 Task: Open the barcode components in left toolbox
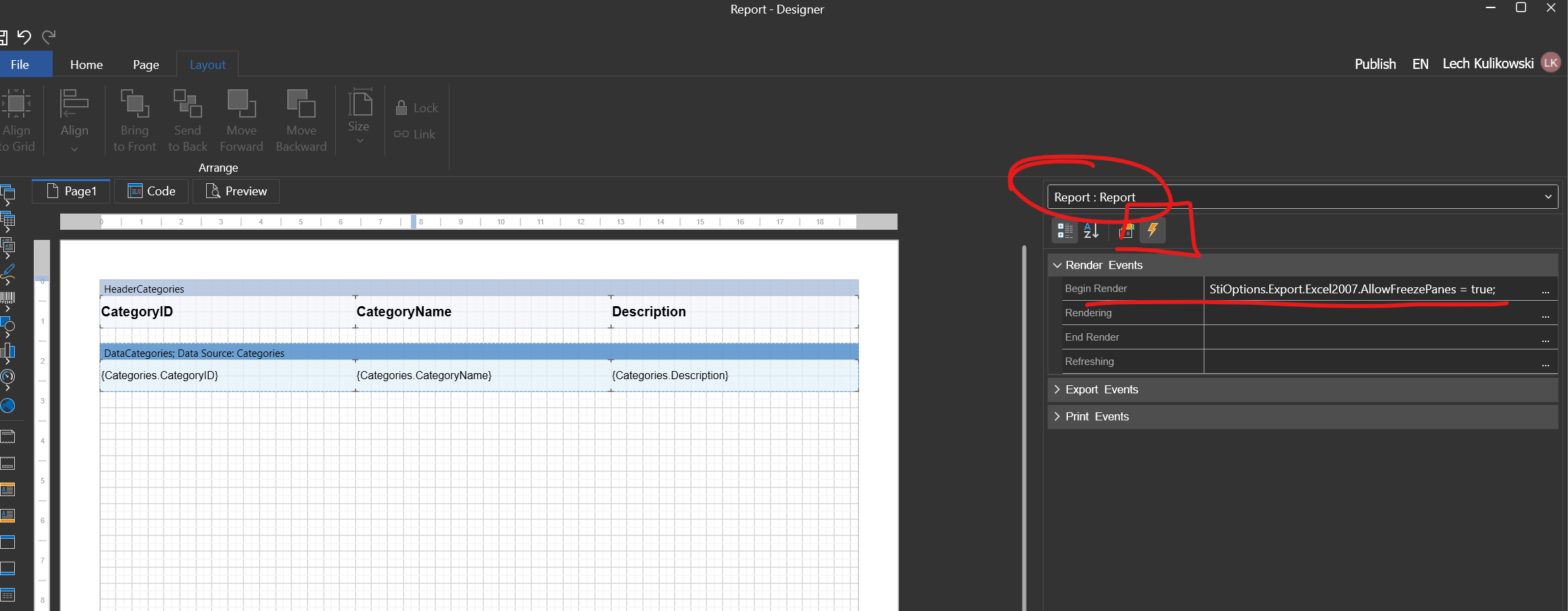(7, 300)
